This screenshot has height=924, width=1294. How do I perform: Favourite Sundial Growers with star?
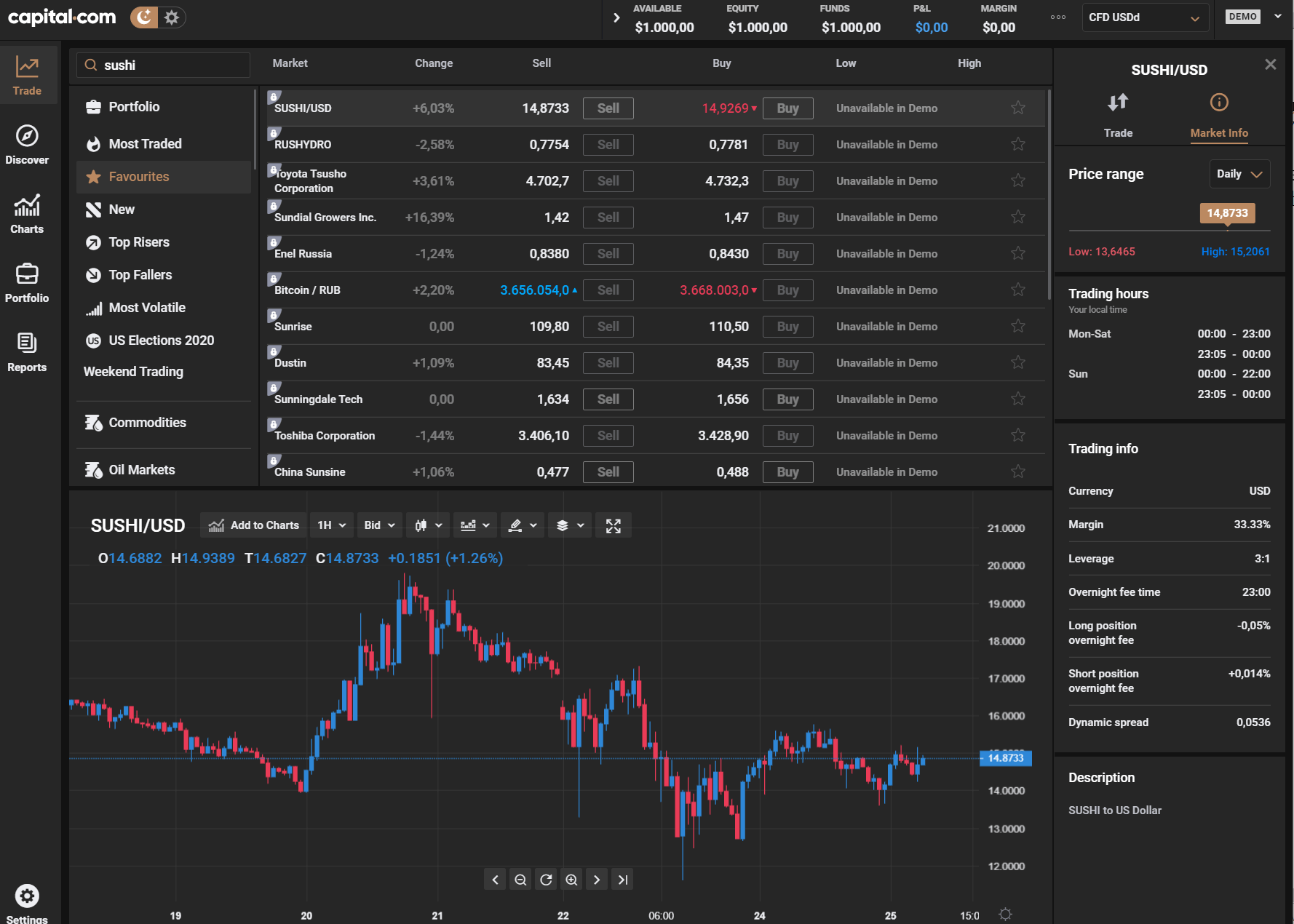pos(1017,217)
